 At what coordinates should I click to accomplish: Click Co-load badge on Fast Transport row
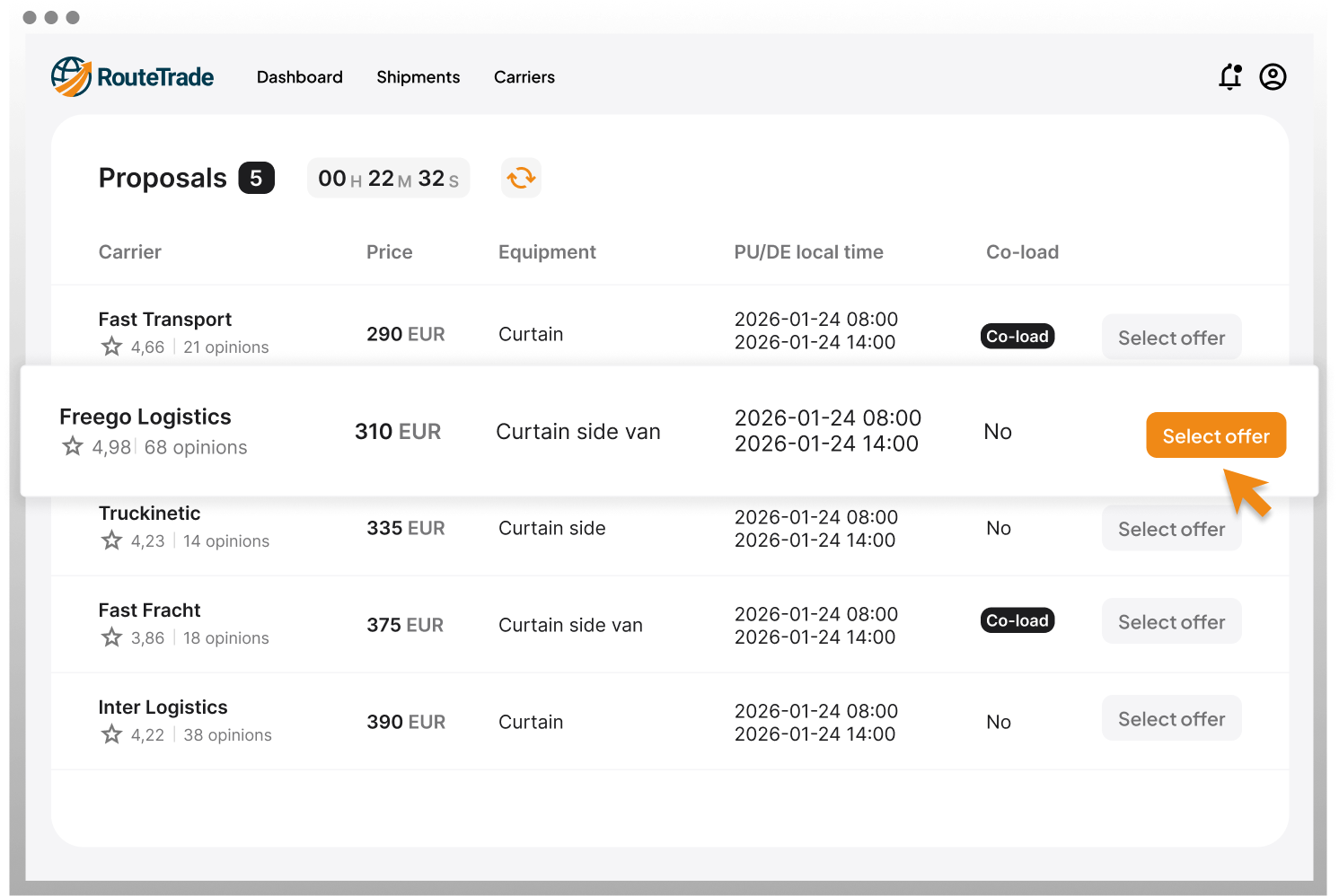(x=1017, y=337)
